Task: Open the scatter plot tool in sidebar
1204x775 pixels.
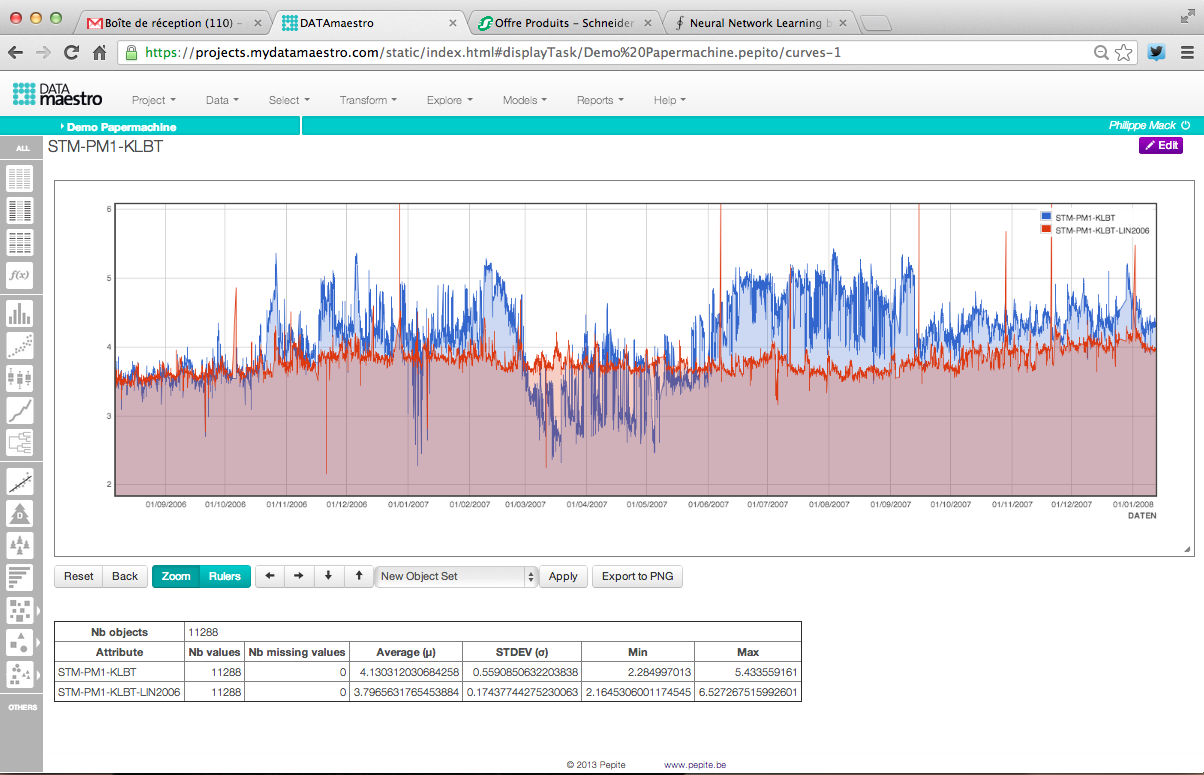Action: [x=20, y=346]
